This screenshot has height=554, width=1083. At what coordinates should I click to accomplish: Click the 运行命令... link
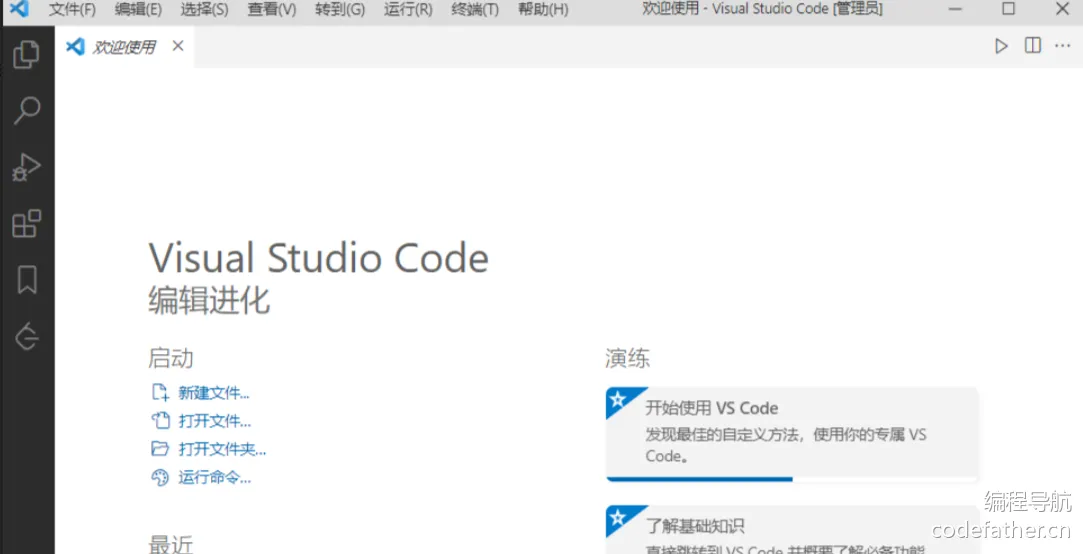(214, 477)
